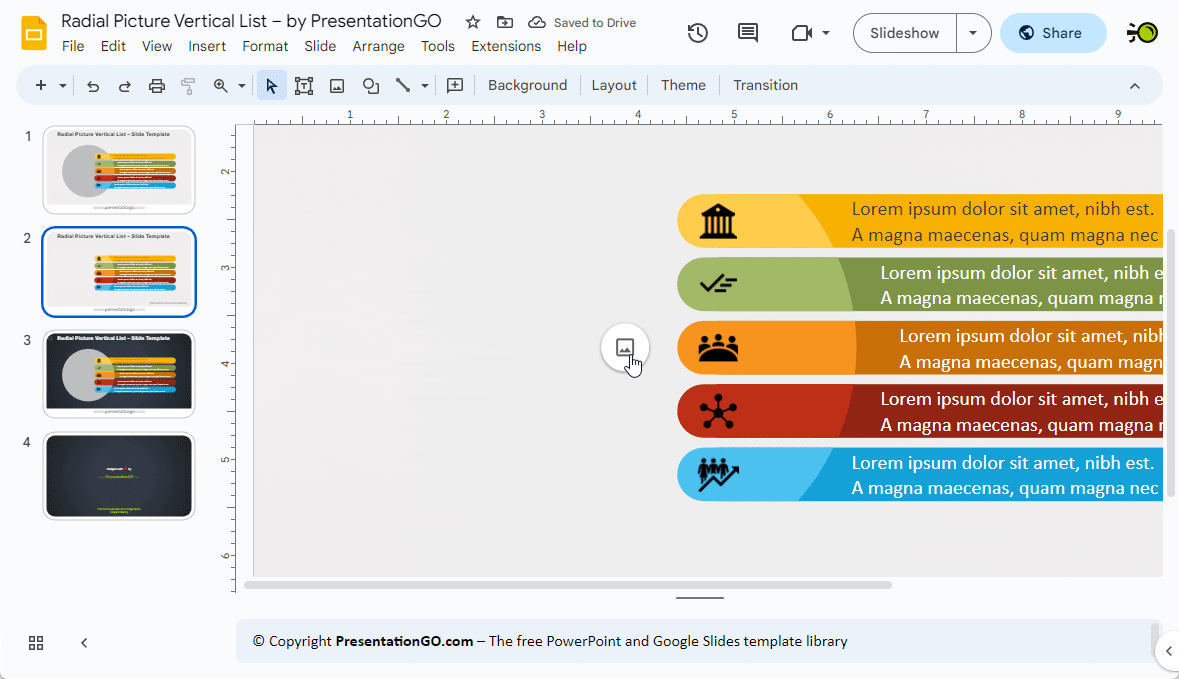Select the line tool
Image resolution: width=1179 pixels, height=679 pixels.
point(403,86)
